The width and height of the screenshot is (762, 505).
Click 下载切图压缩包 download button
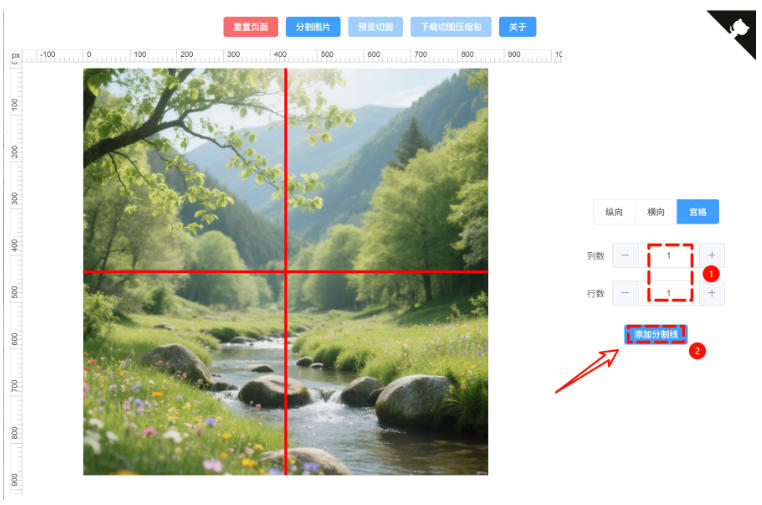coord(451,27)
